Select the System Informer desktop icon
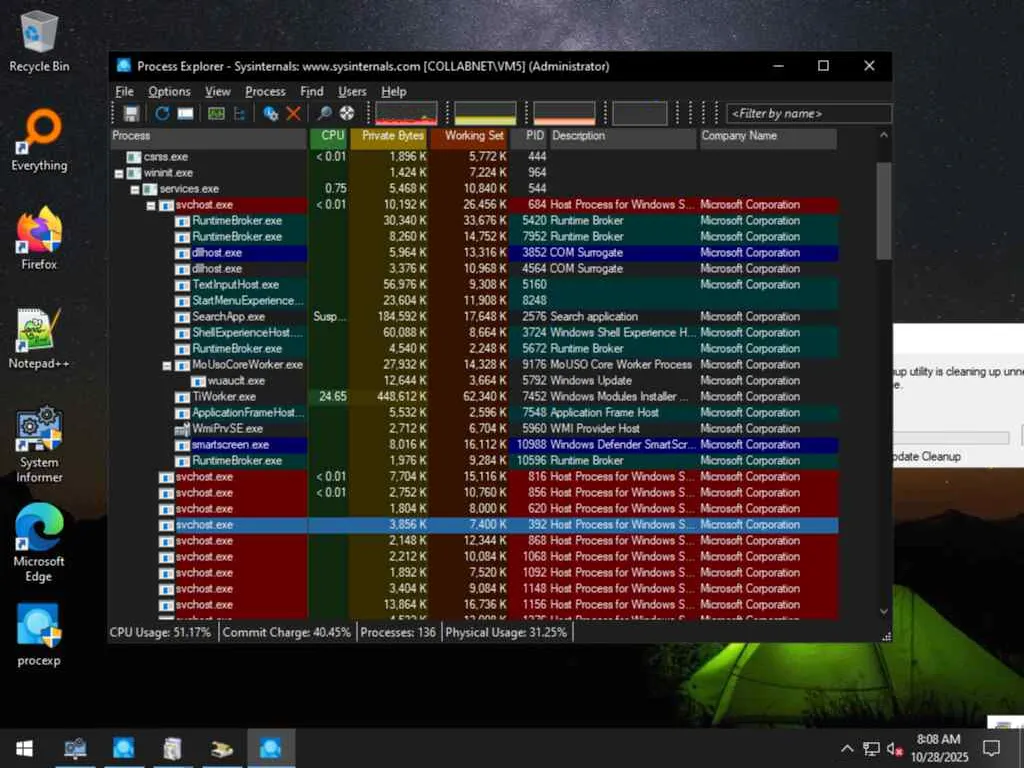1024x768 pixels. (39, 445)
